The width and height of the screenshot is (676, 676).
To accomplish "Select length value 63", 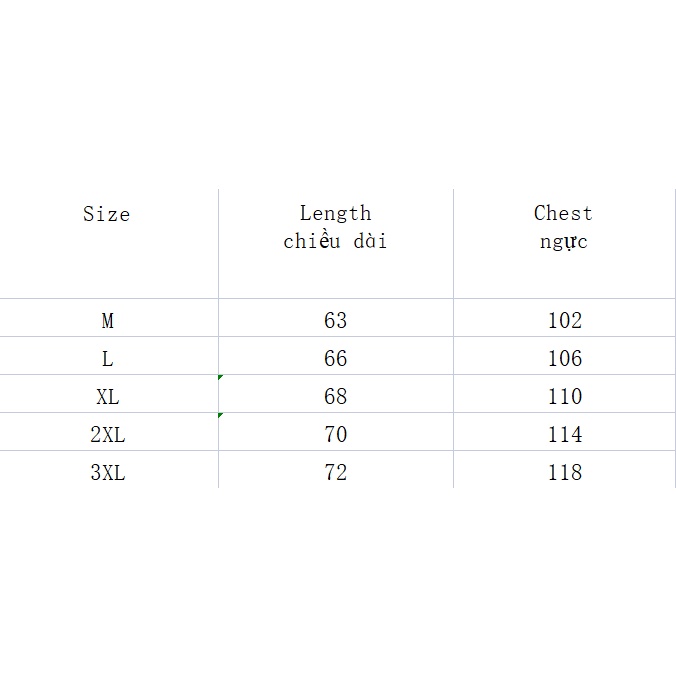I will tap(335, 321).
